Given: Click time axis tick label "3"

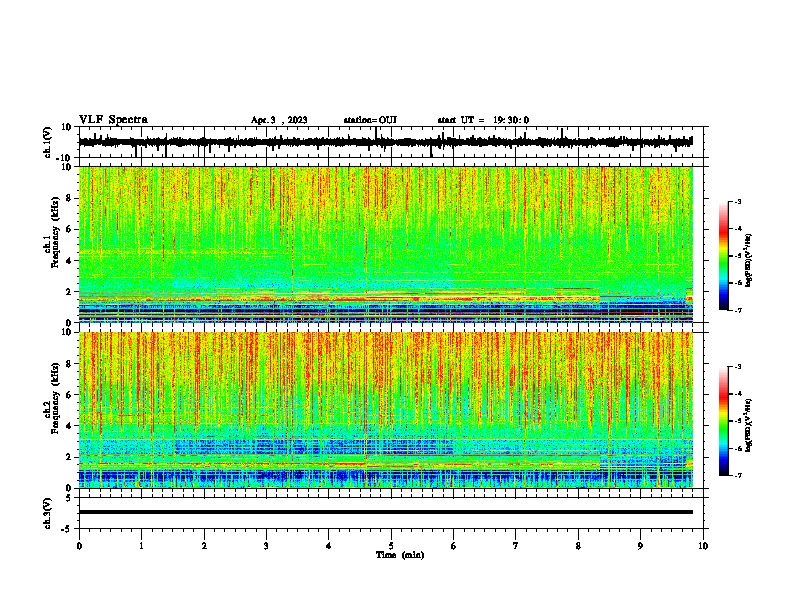Looking at the screenshot, I should pyautogui.click(x=266, y=546).
